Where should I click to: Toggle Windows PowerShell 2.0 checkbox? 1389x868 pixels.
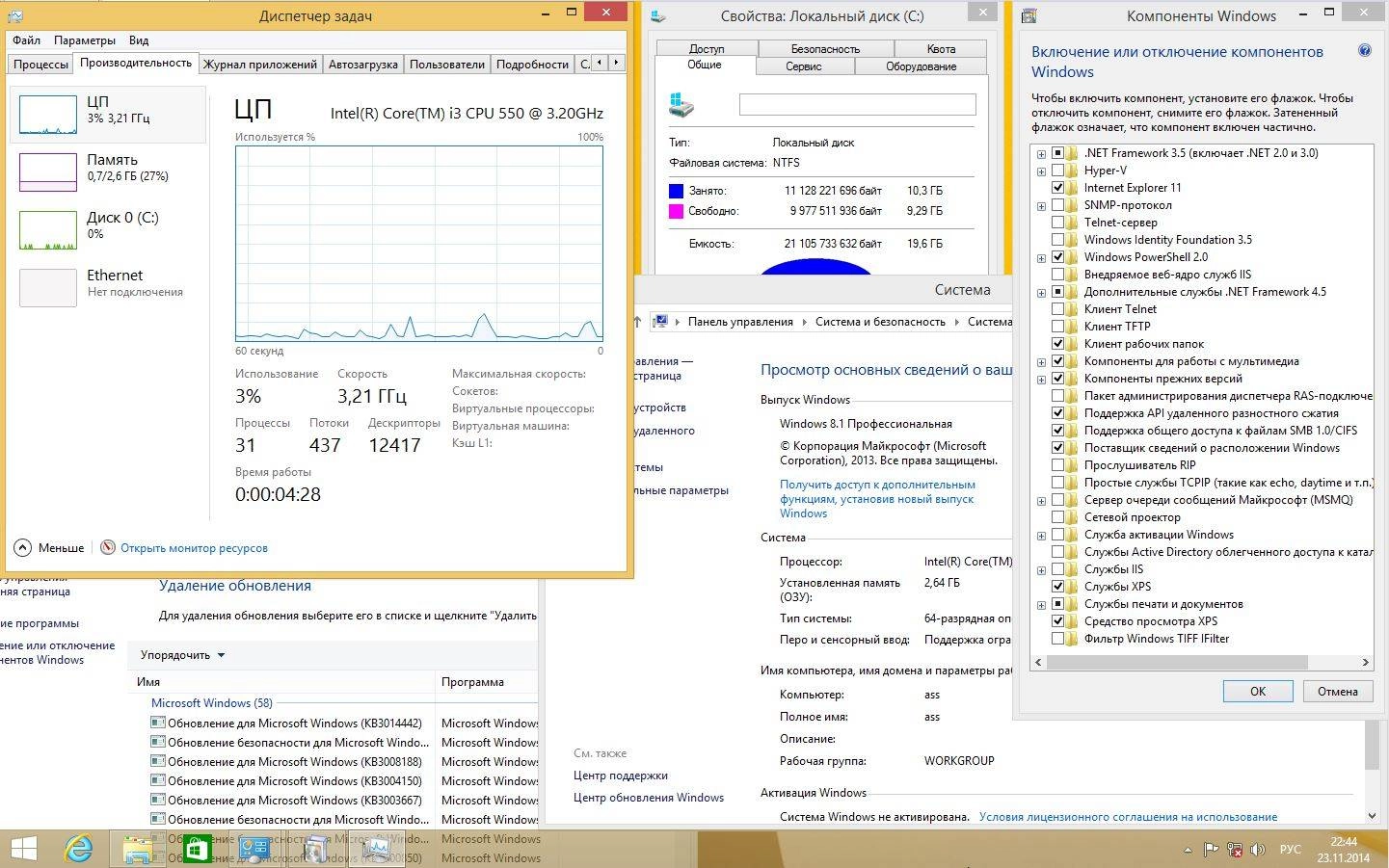pos(1057,257)
